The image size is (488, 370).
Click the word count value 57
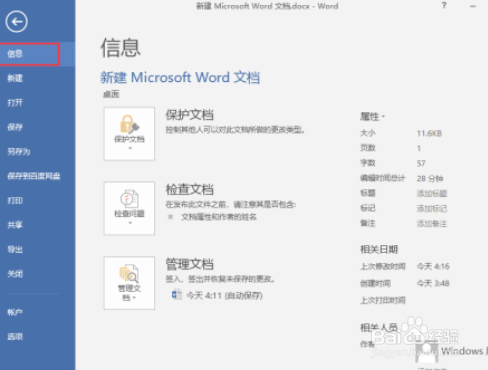[x=421, y=163]
